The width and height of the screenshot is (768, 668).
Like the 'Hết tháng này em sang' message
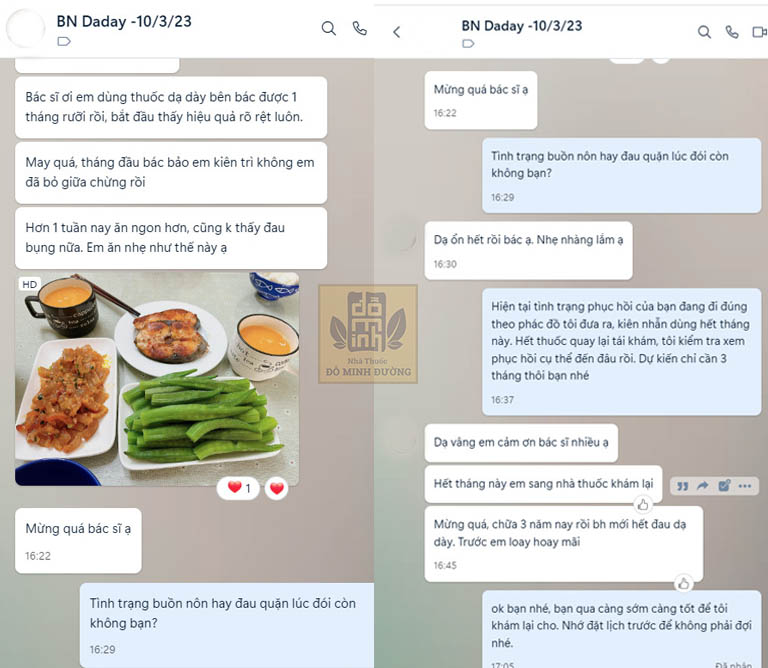[x=643, y=504]
